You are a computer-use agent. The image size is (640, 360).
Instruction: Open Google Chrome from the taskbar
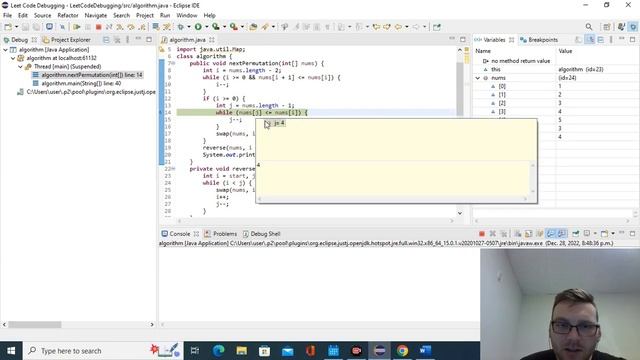402,351
